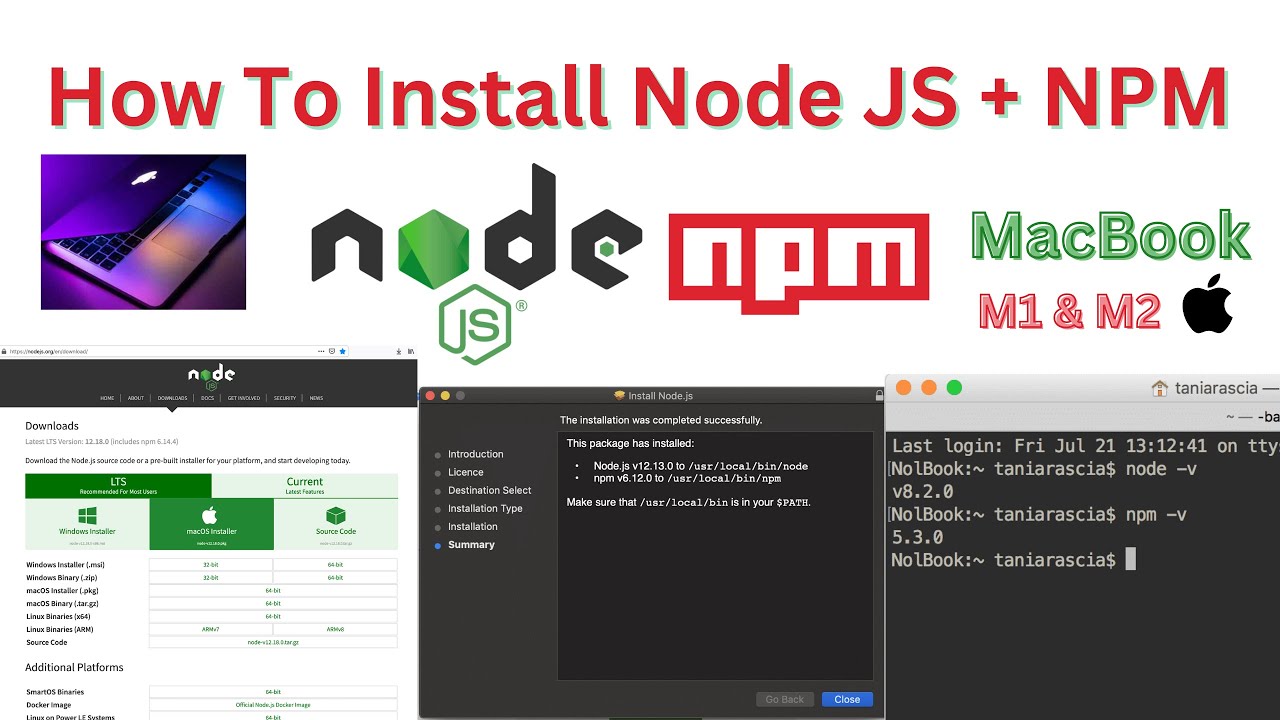1280x720 pixels.
Task: Click 32-bit link for Windows Installer (.msi)
Action: tap(211, 565)
